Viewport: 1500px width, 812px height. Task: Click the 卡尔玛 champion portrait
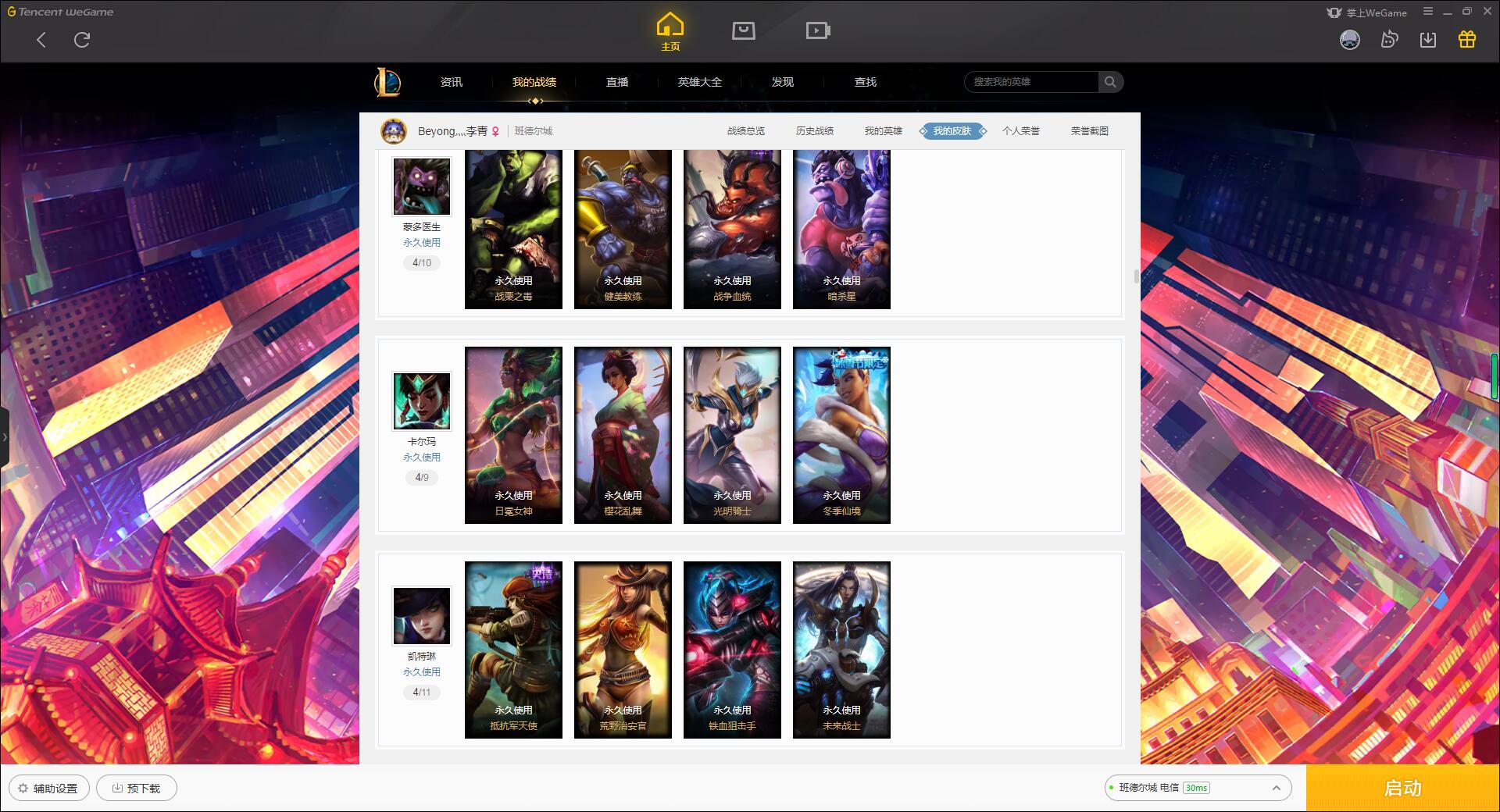point(422,401)
